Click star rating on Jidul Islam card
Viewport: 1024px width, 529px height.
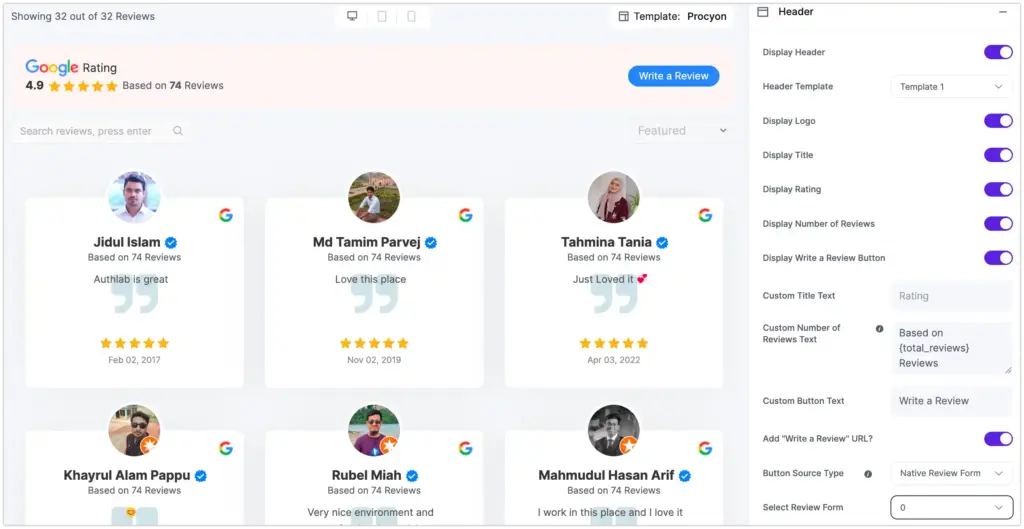pos(135,343)
